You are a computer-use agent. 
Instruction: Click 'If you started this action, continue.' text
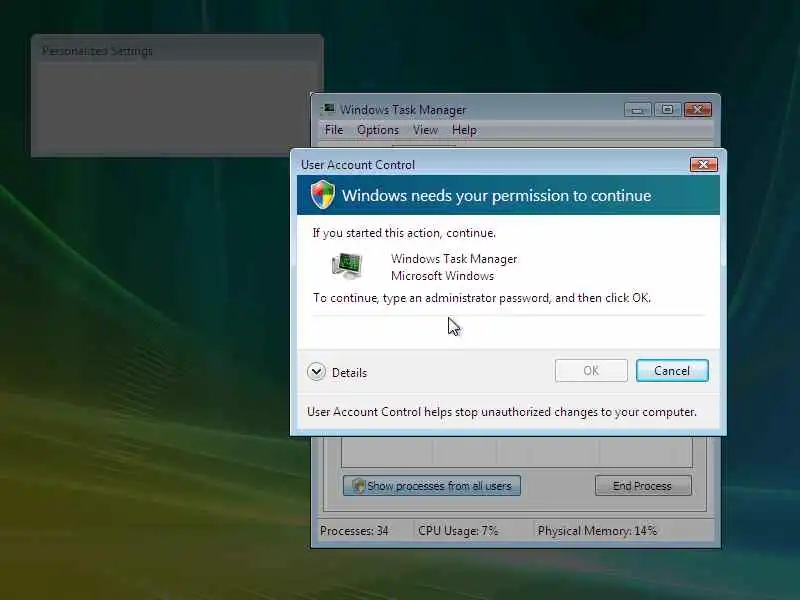click(404, 233)
